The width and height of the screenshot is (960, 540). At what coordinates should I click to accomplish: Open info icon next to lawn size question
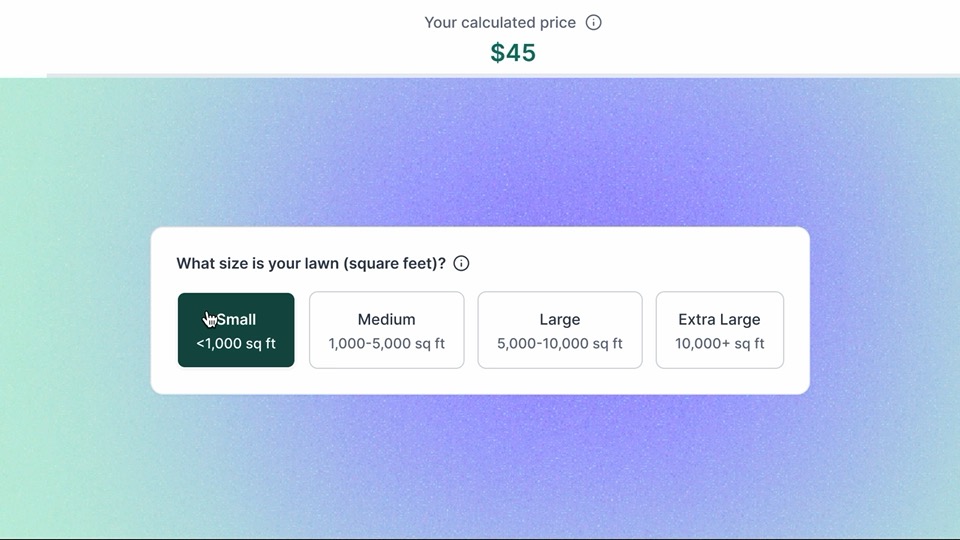[x=461, y=264]
